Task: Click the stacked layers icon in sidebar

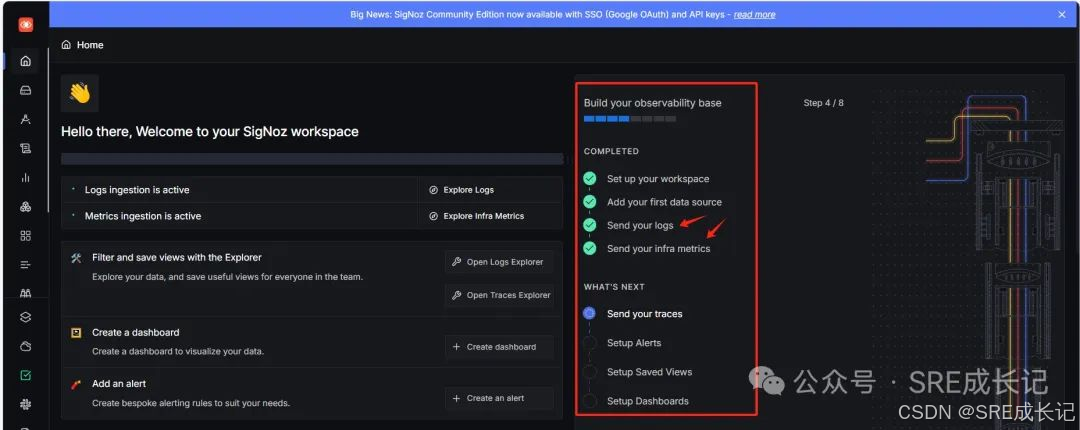Action: [x=25, y=318]
